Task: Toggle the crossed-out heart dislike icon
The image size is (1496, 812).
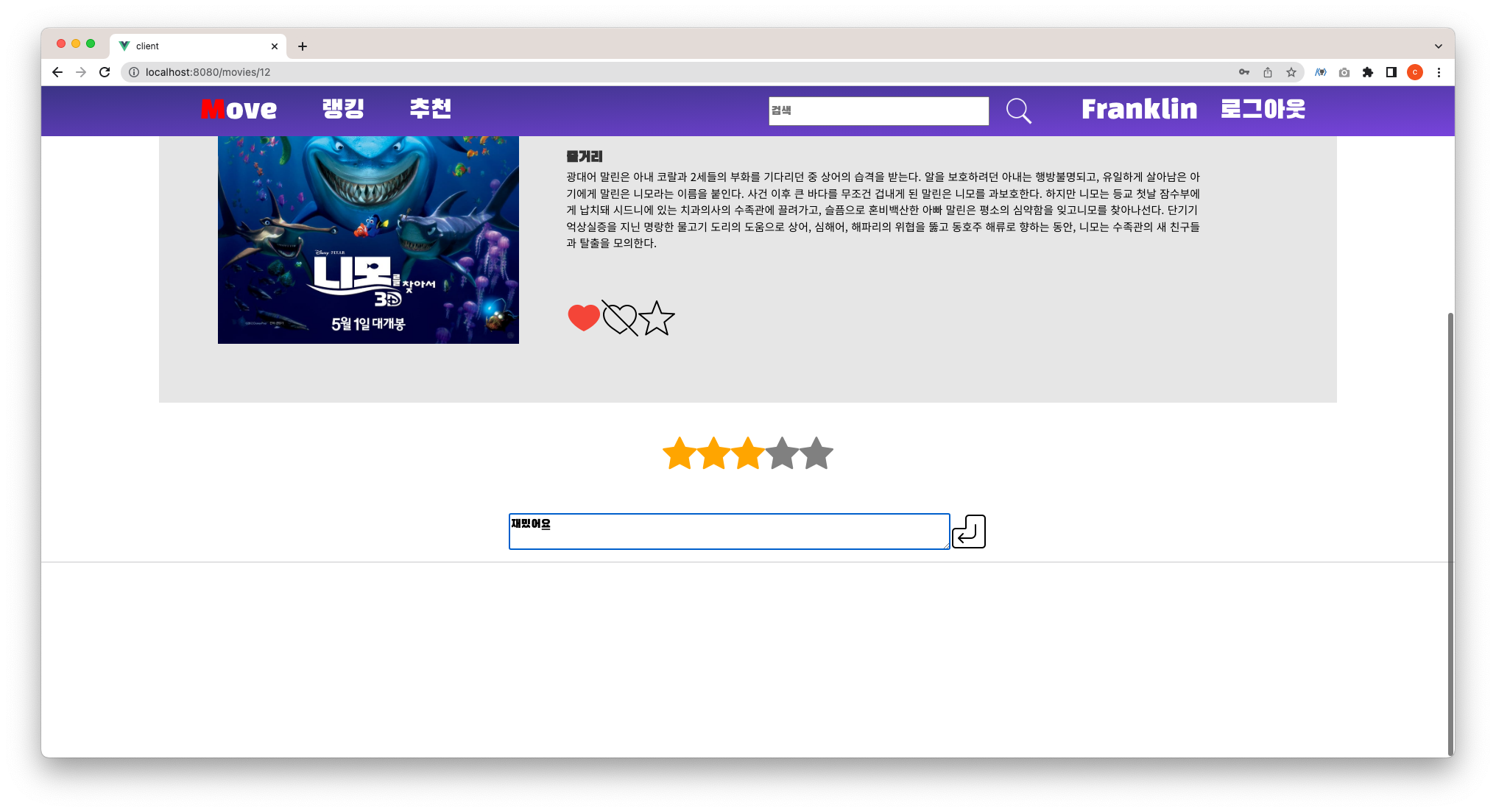Action: tap(619, 318)
